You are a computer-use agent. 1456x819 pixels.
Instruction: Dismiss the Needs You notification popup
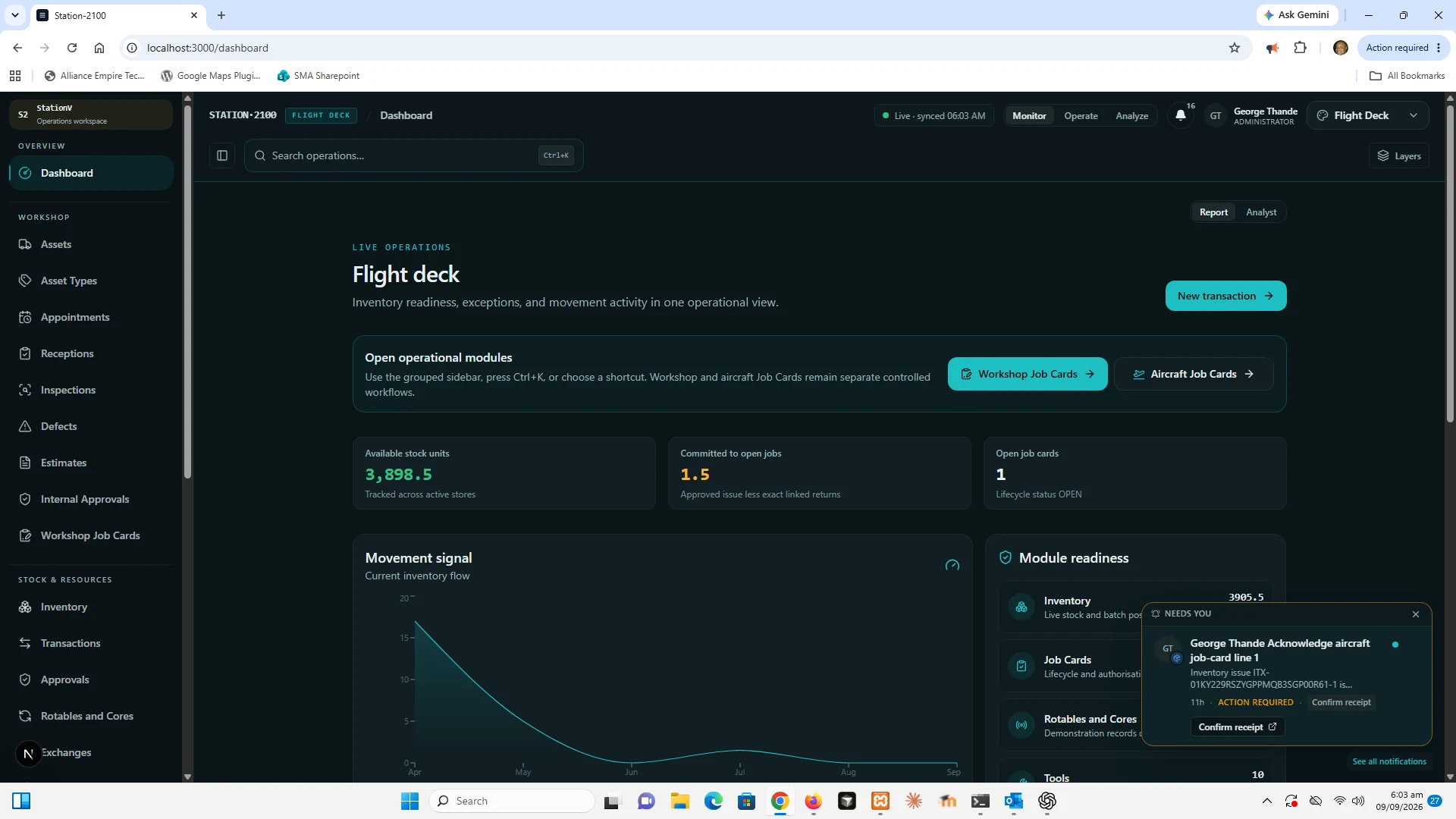point(1416,614)
